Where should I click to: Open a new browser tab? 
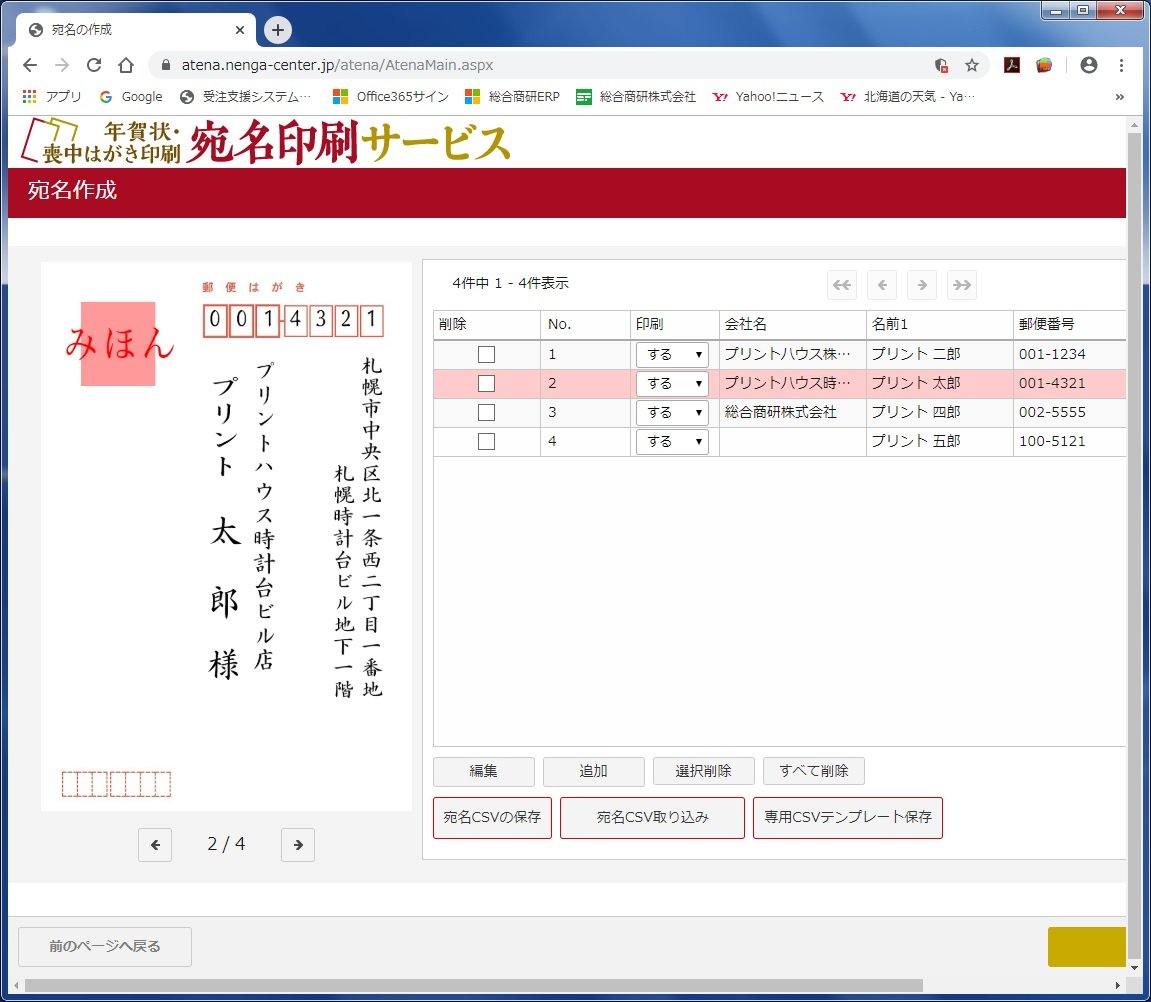[277, 29]
